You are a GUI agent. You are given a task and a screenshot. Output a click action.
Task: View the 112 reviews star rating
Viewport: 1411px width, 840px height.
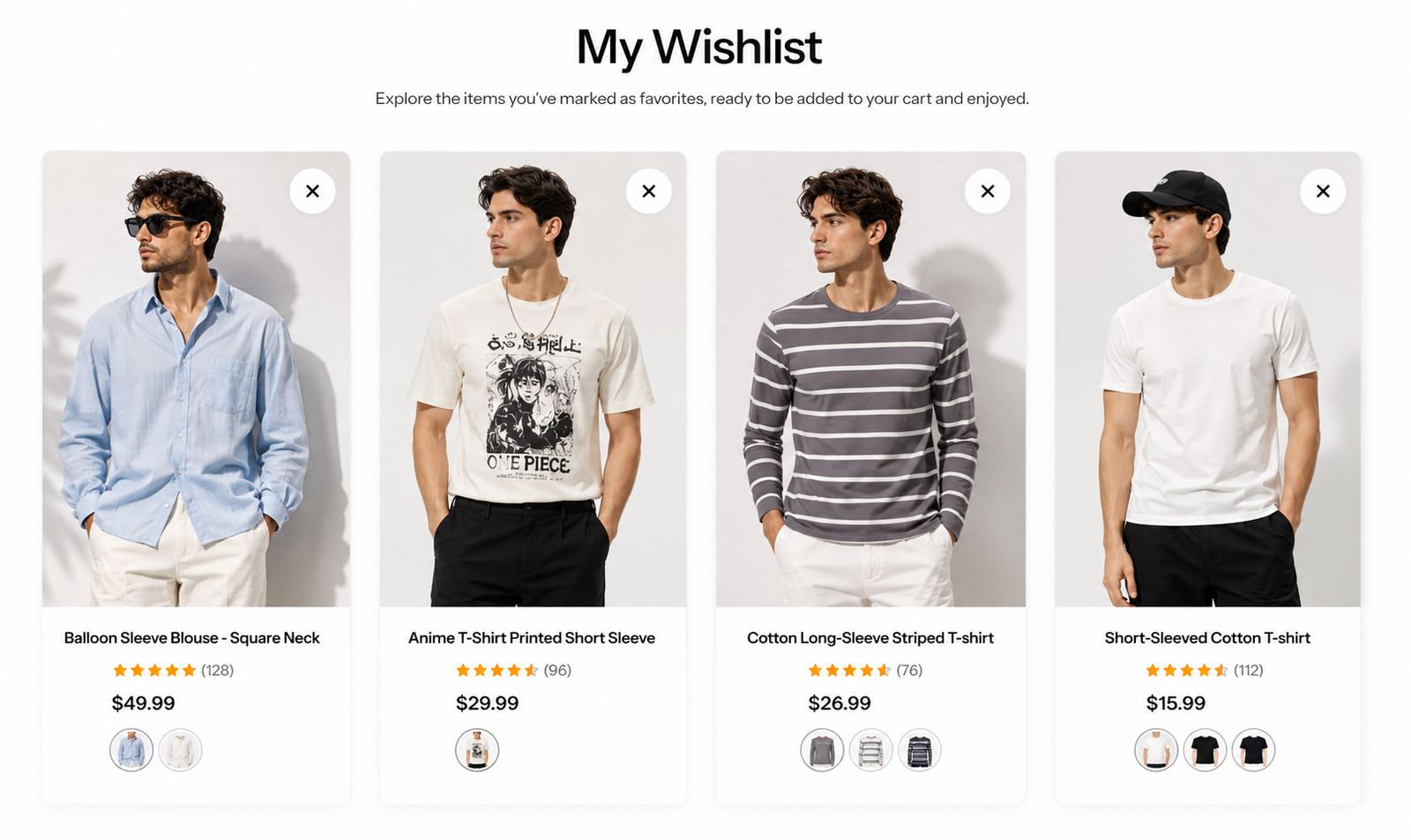click(x=1186, y=670)
